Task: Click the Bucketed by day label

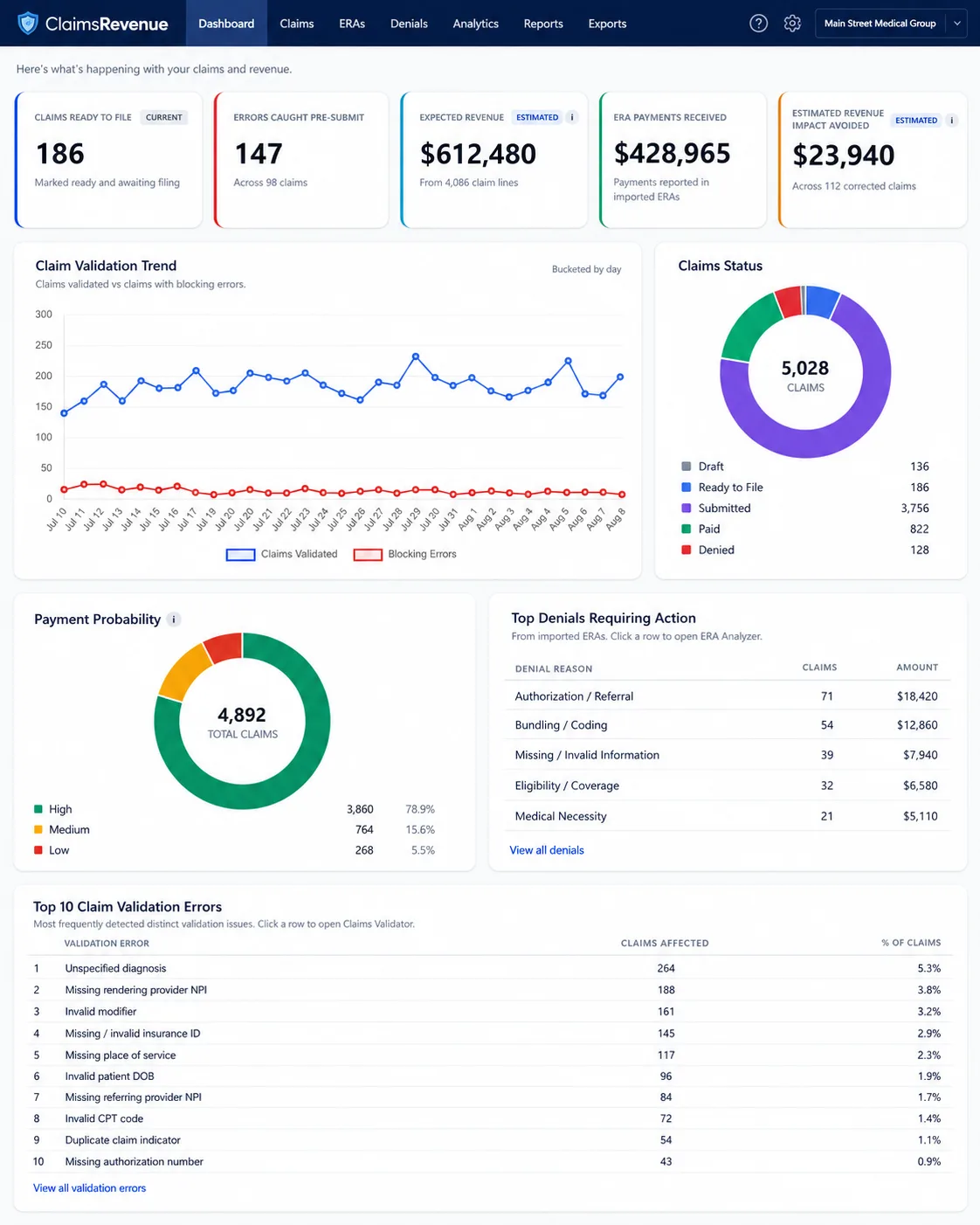Action: pyautogui.click(x=587, y=269)
